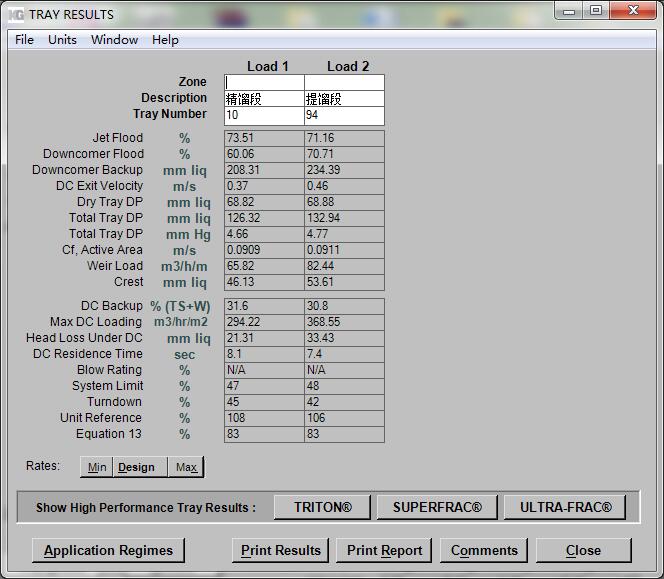Click Unit Reference value 108
The image size is (664, 579).
pyautogui.click(x=264, y=418)
